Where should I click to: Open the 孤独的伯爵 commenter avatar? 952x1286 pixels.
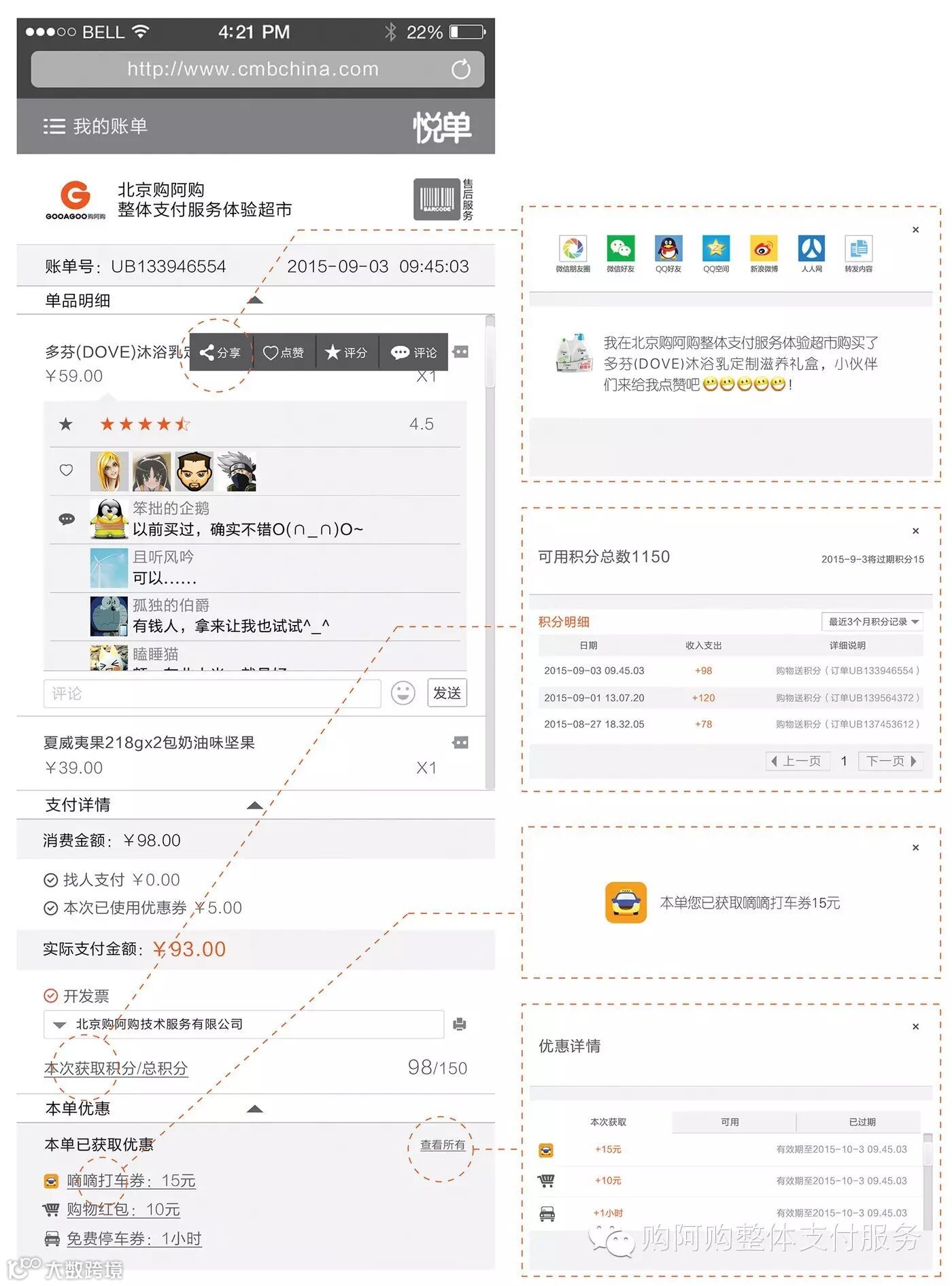109,616
